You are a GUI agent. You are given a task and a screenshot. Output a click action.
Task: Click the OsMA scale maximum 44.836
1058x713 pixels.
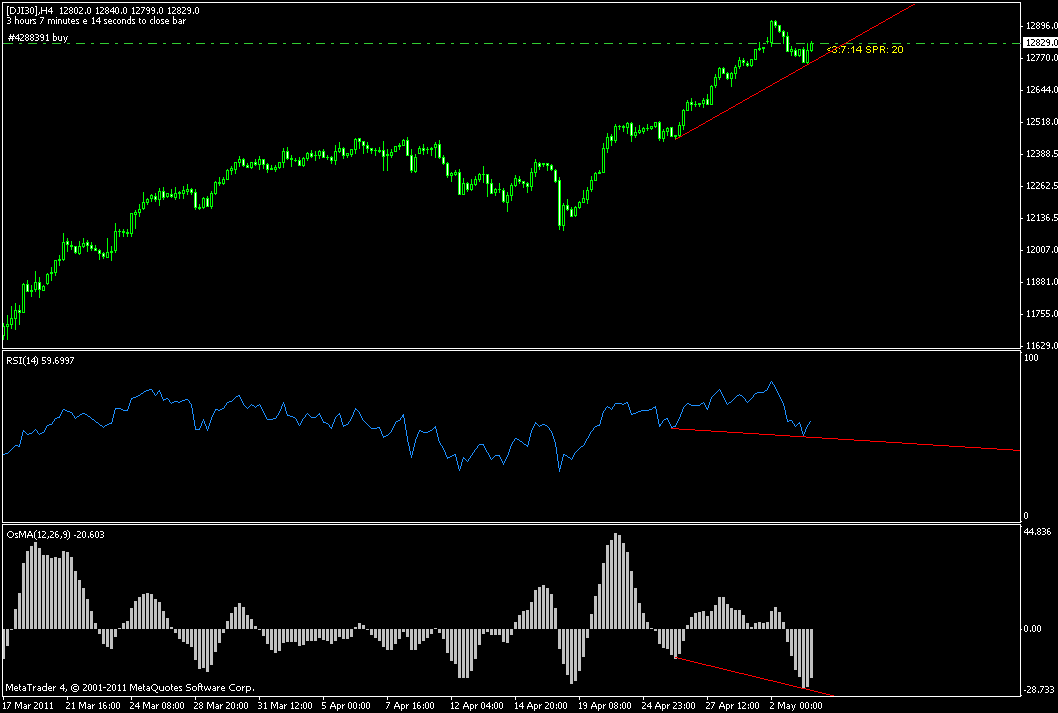tap(1038, 532)
